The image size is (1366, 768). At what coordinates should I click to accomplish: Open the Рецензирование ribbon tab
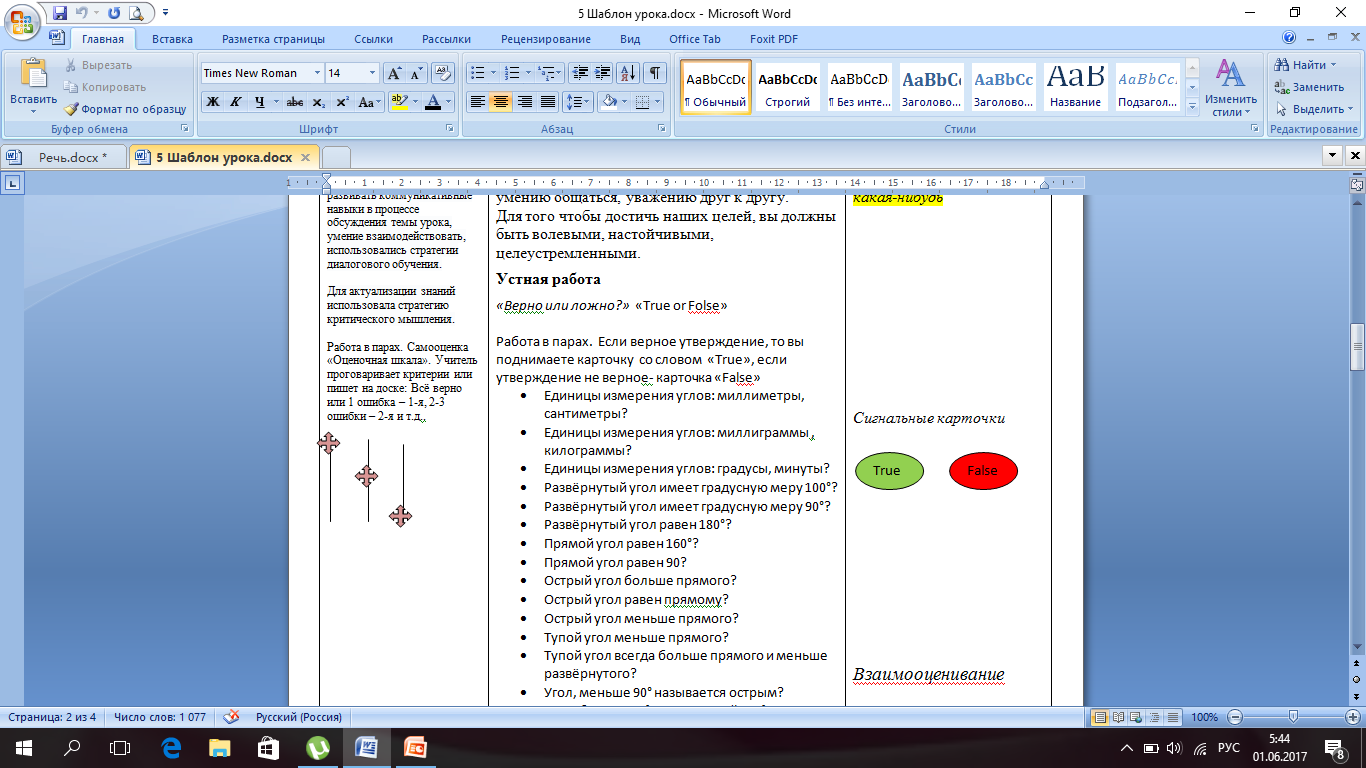point(546,39)
